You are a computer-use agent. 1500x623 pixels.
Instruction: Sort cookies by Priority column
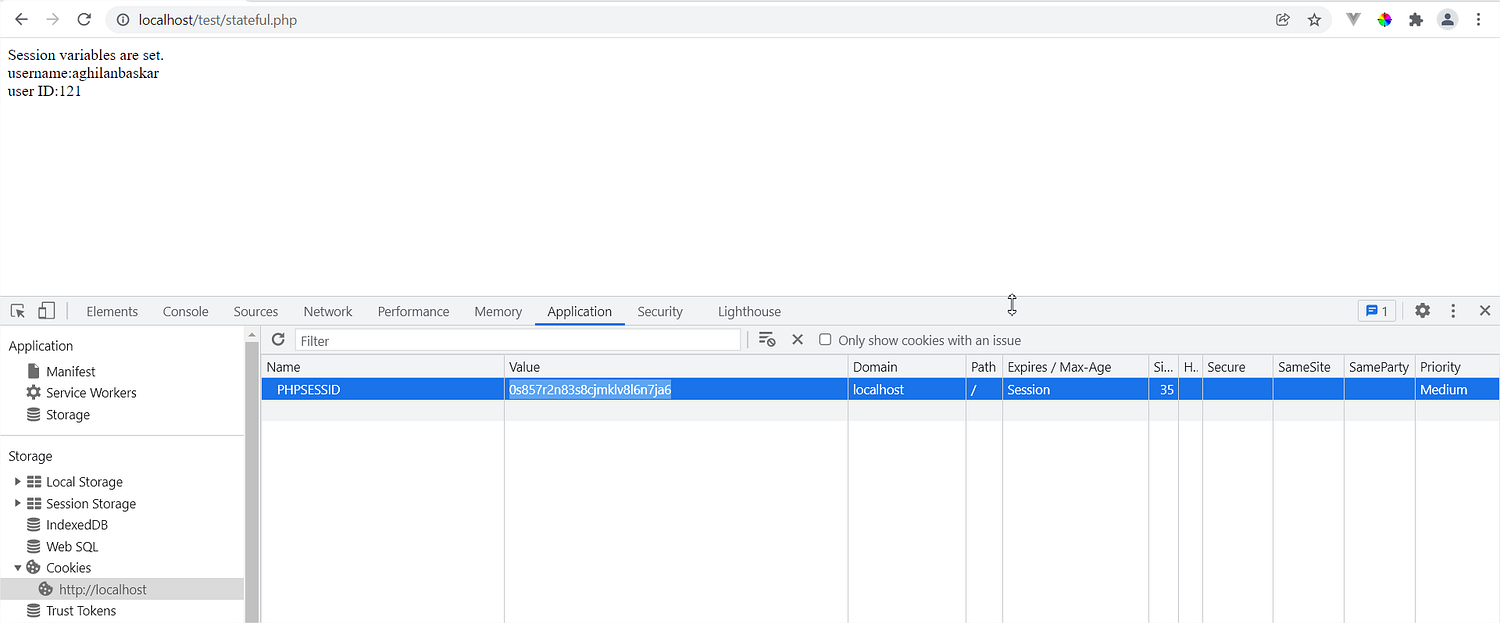(x=1457, y=367)
